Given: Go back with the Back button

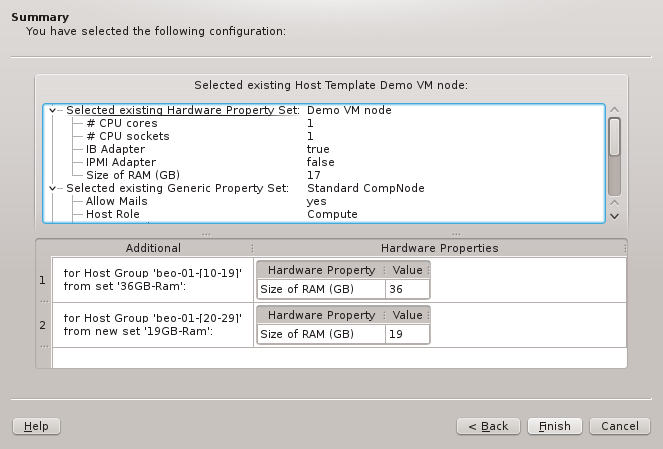Looking at the screenshot, I should pyautogui.click(x=487, y=426).
